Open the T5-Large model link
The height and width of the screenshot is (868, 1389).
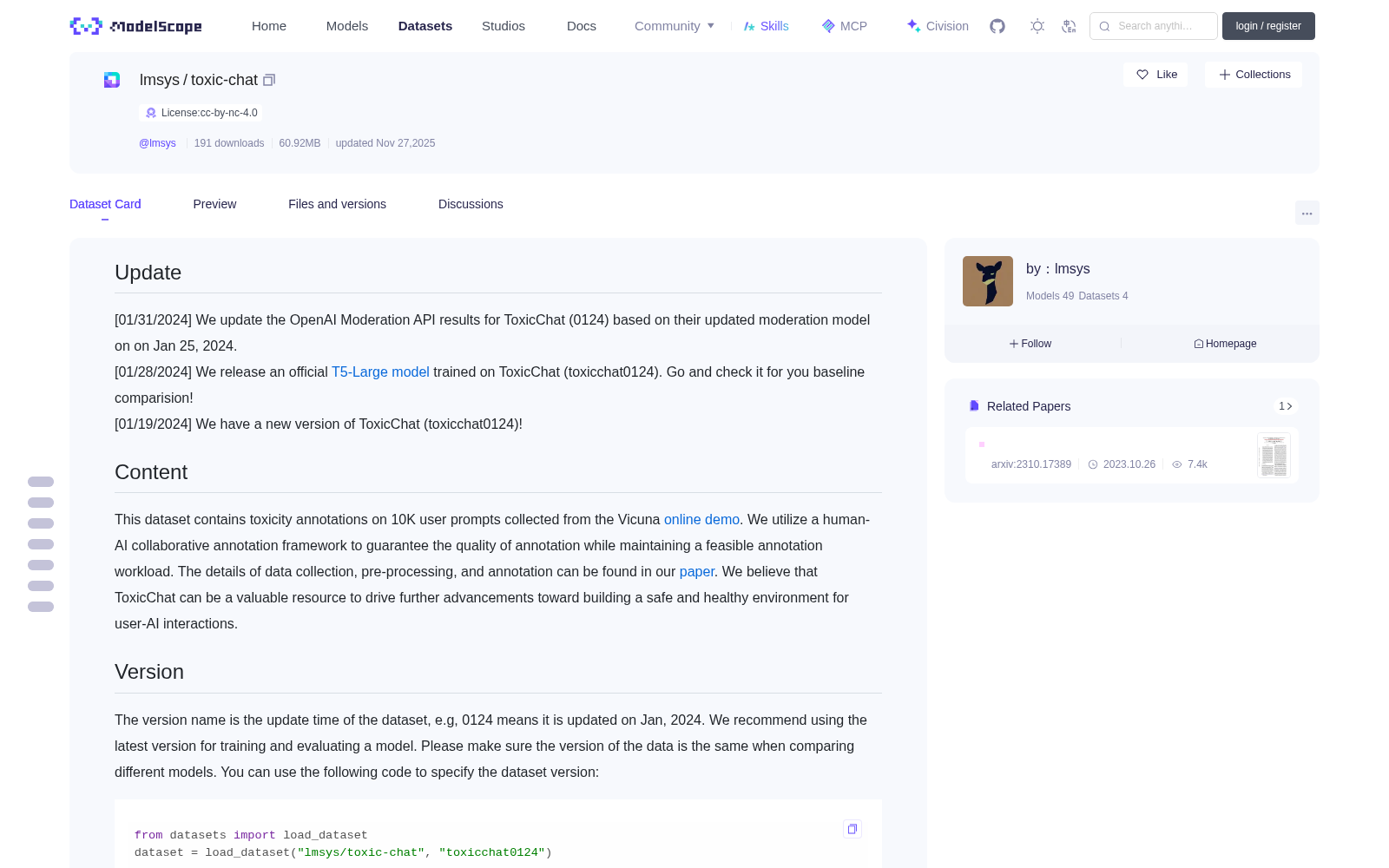(x=380, y=372)
